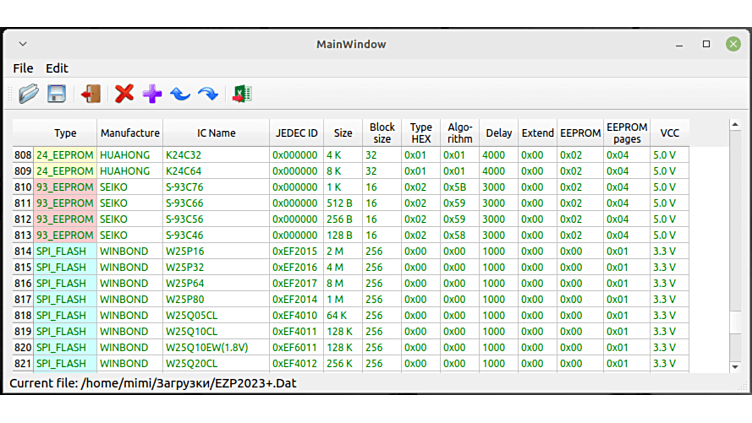The height and width of the screenshot is (423, 752).
Task: Select the W25Q10EW(1.8V) IC name cell
Action: click(x=207, y=347)
